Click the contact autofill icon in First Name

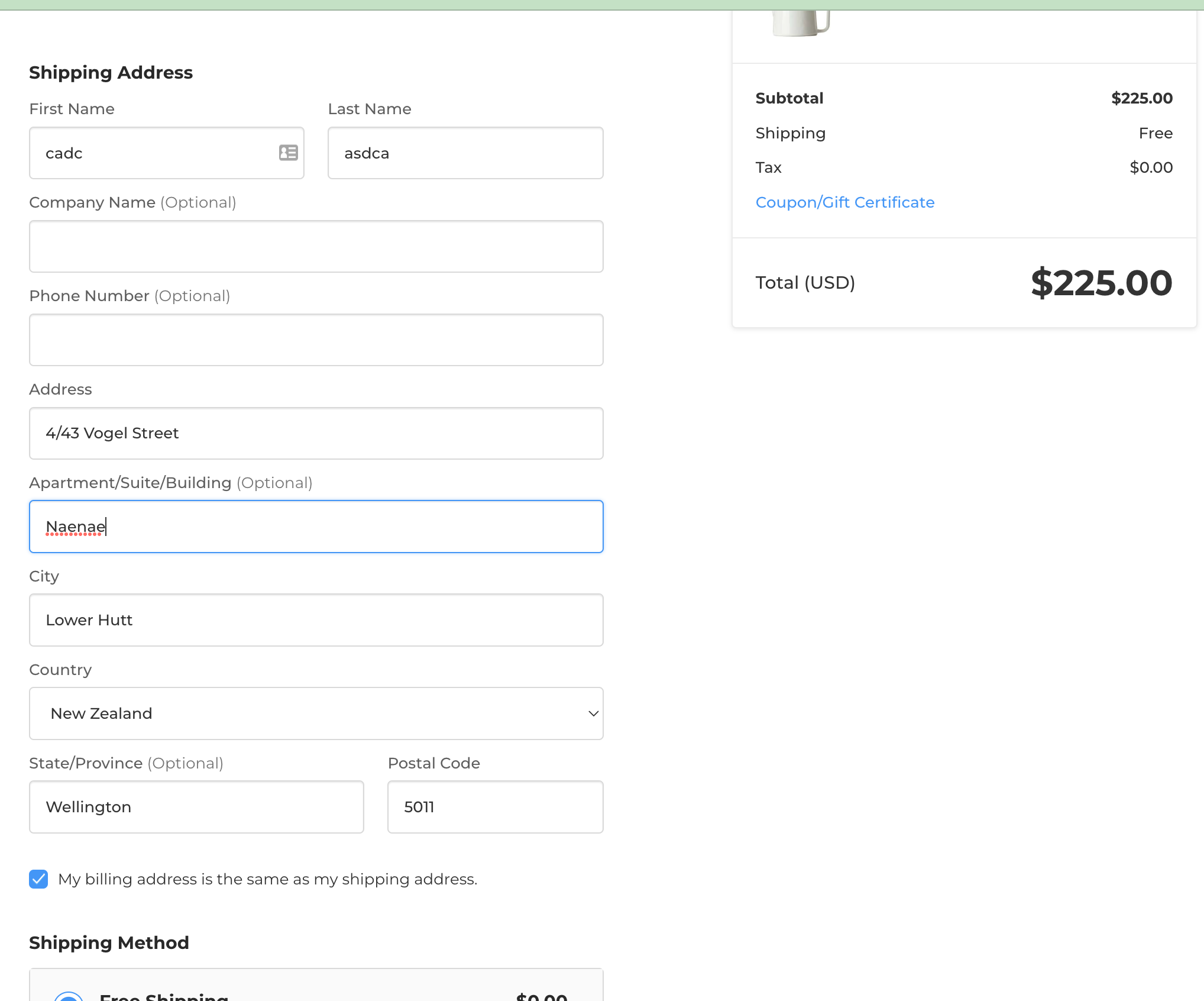tap(288, 153)
